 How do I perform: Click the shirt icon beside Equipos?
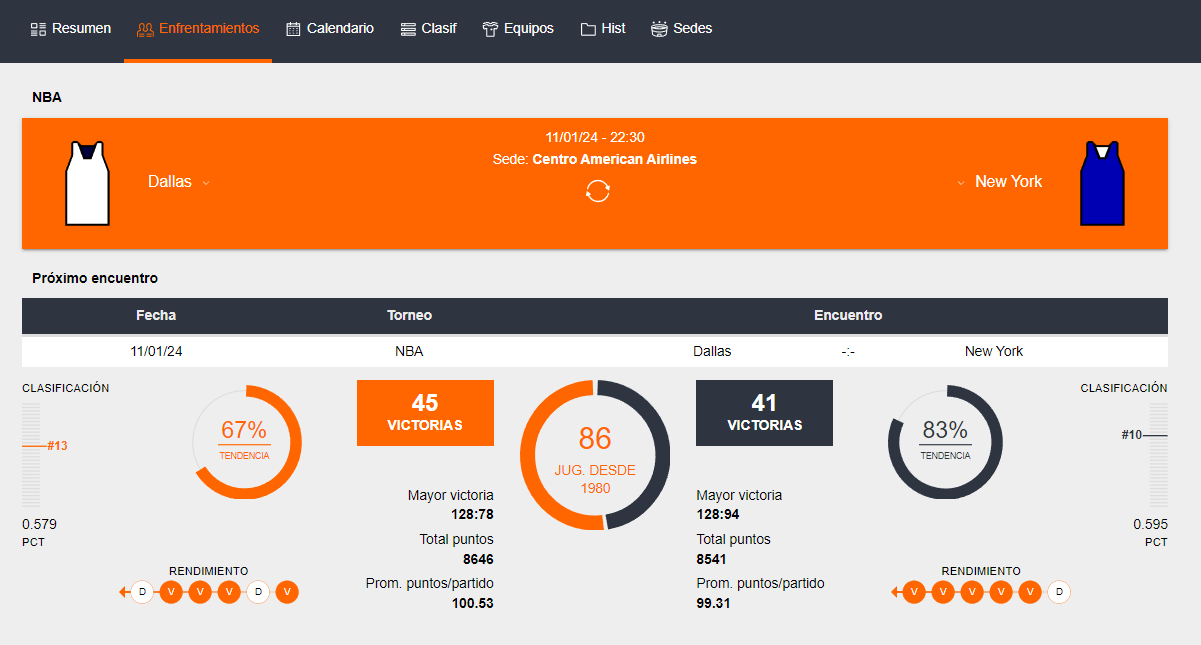coord(490,29)
